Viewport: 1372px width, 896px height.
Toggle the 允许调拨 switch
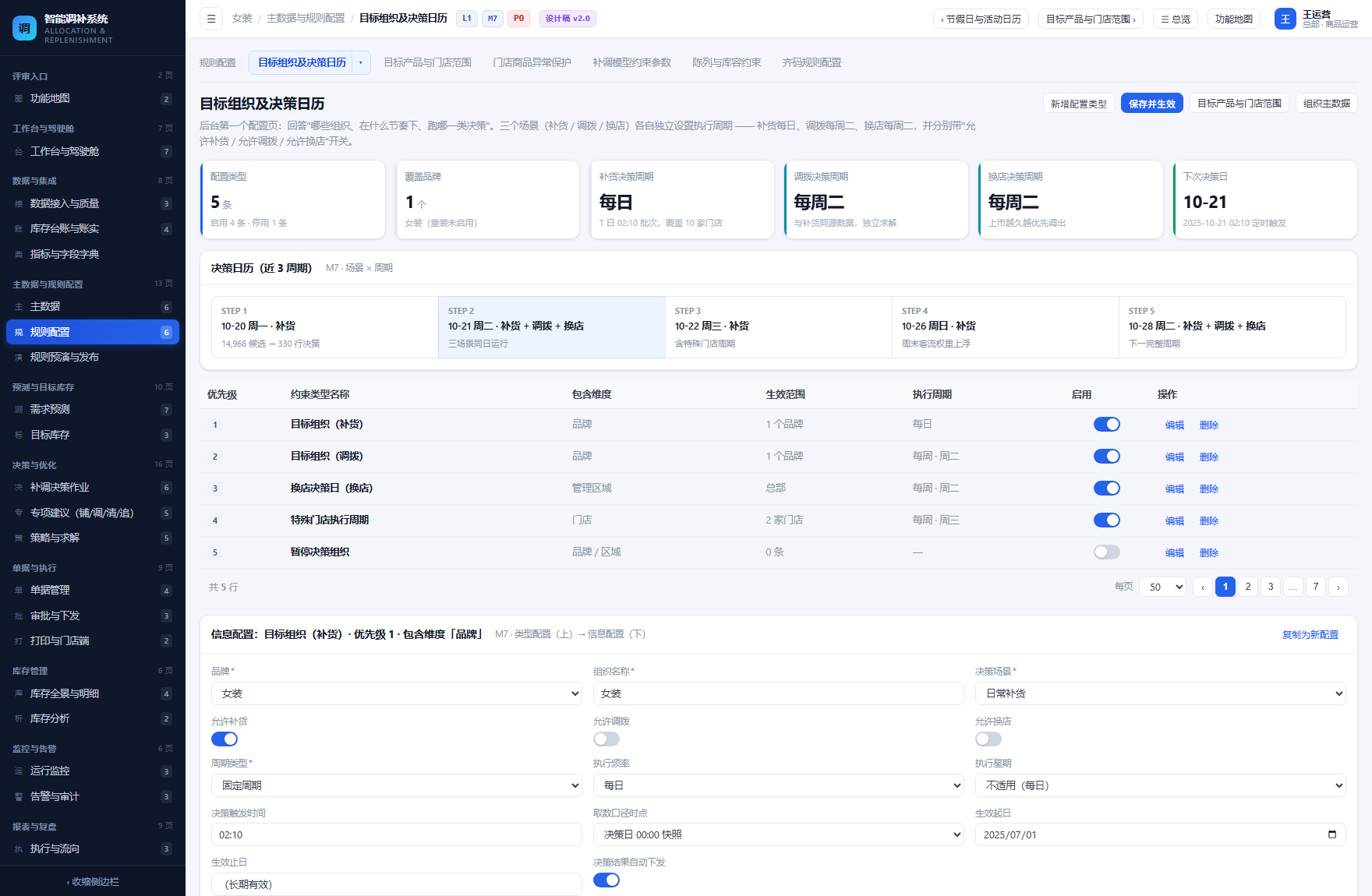point(606,739)
